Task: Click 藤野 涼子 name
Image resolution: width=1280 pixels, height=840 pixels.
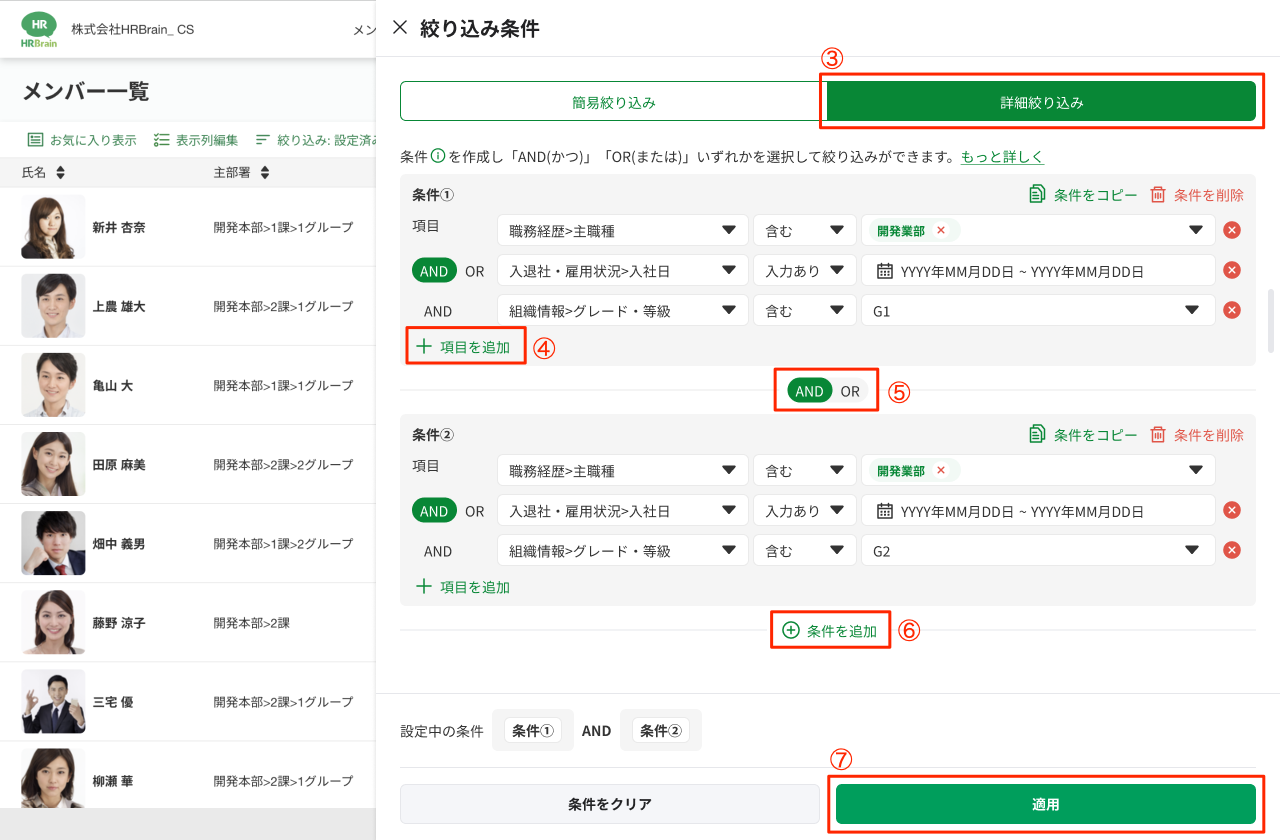Action: pyautogui.click(x=119, y=623)
